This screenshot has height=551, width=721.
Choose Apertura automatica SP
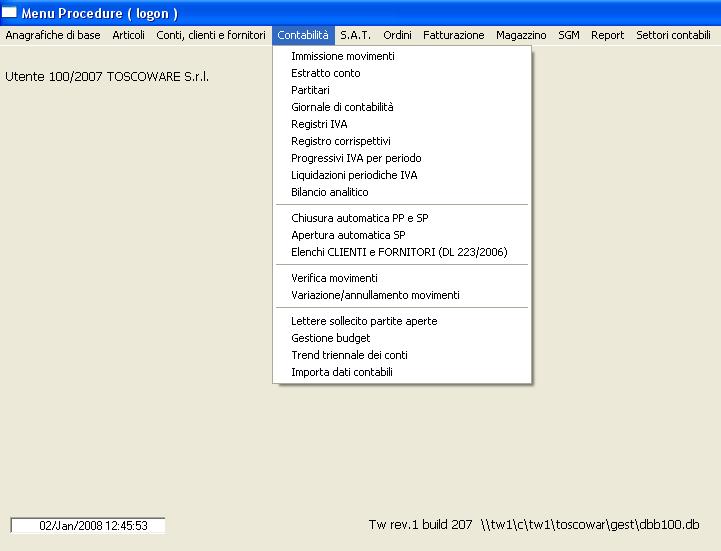click(x=402, y=235)
